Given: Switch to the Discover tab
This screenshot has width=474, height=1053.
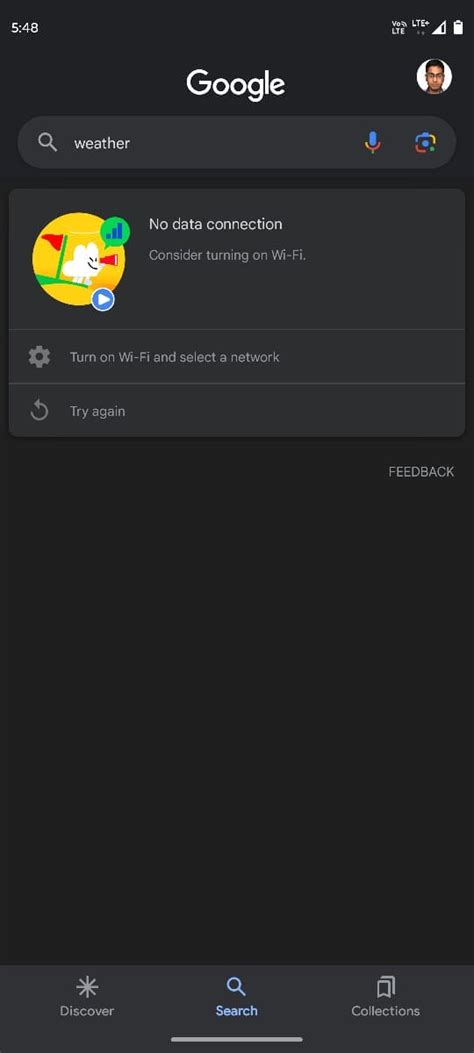Looking at the screenshot, I should (x=87, y=997).
